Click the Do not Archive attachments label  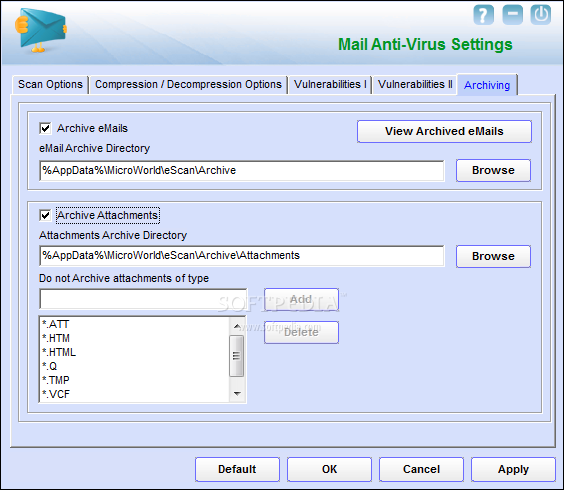(124, 278)
